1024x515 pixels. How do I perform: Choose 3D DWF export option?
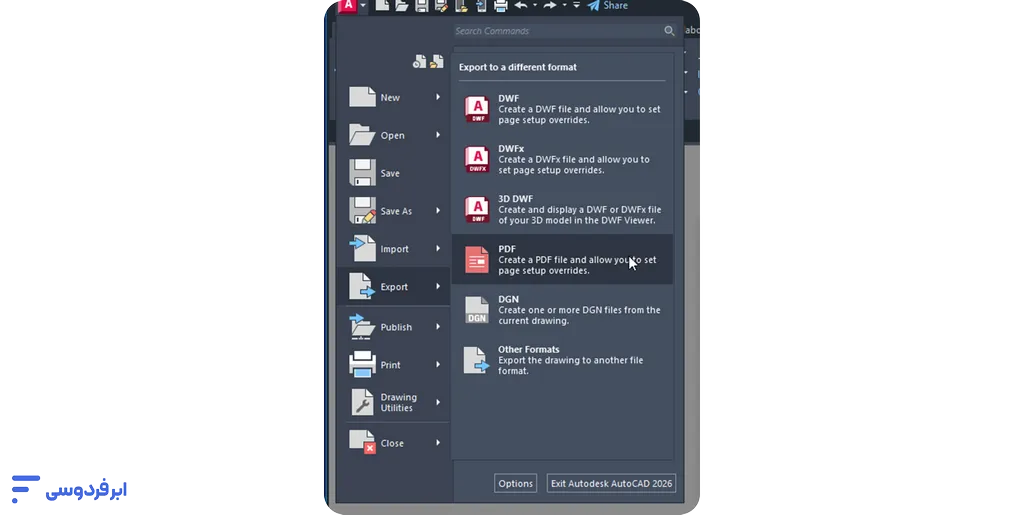coord(562,210)
